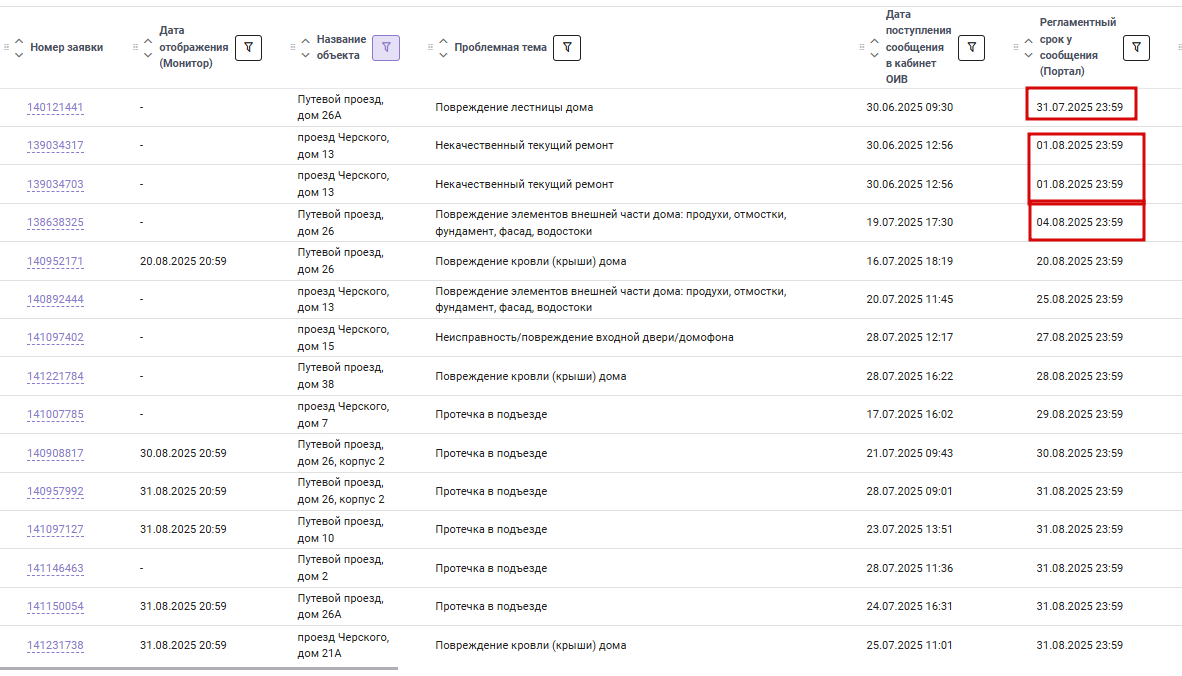Select deadline cell 31.07.2025 23:59
Viewport: 1182px width, 676px height.
(1079, 107)
